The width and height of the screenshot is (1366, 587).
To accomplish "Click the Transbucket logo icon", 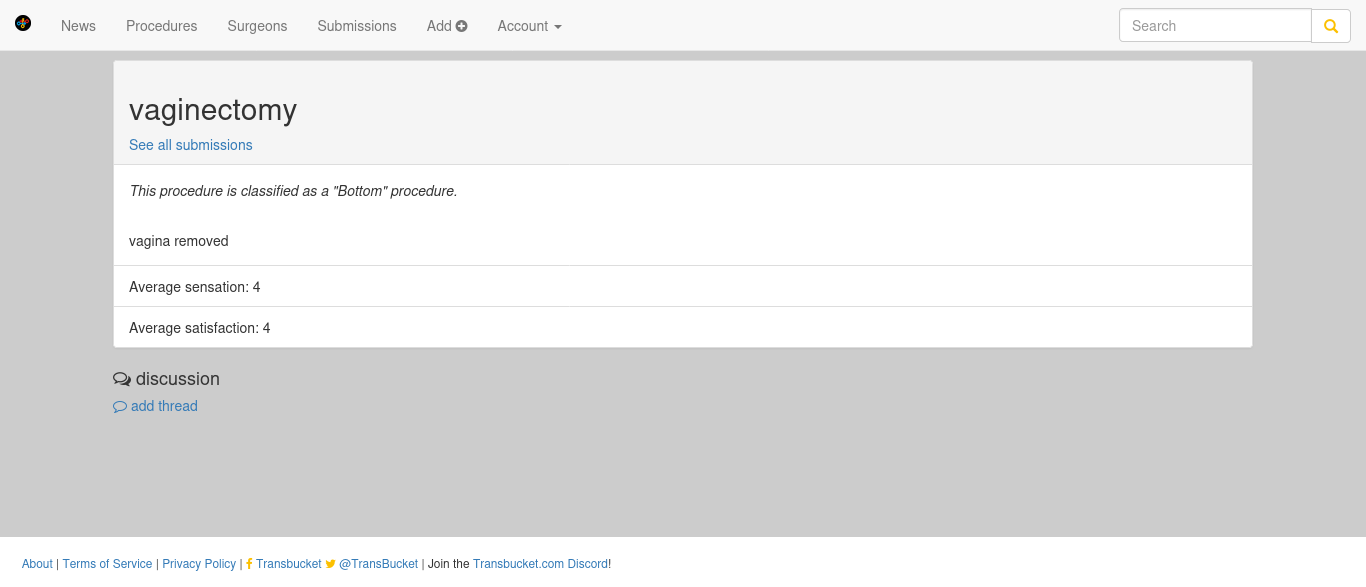I will (x=23, y=23).
